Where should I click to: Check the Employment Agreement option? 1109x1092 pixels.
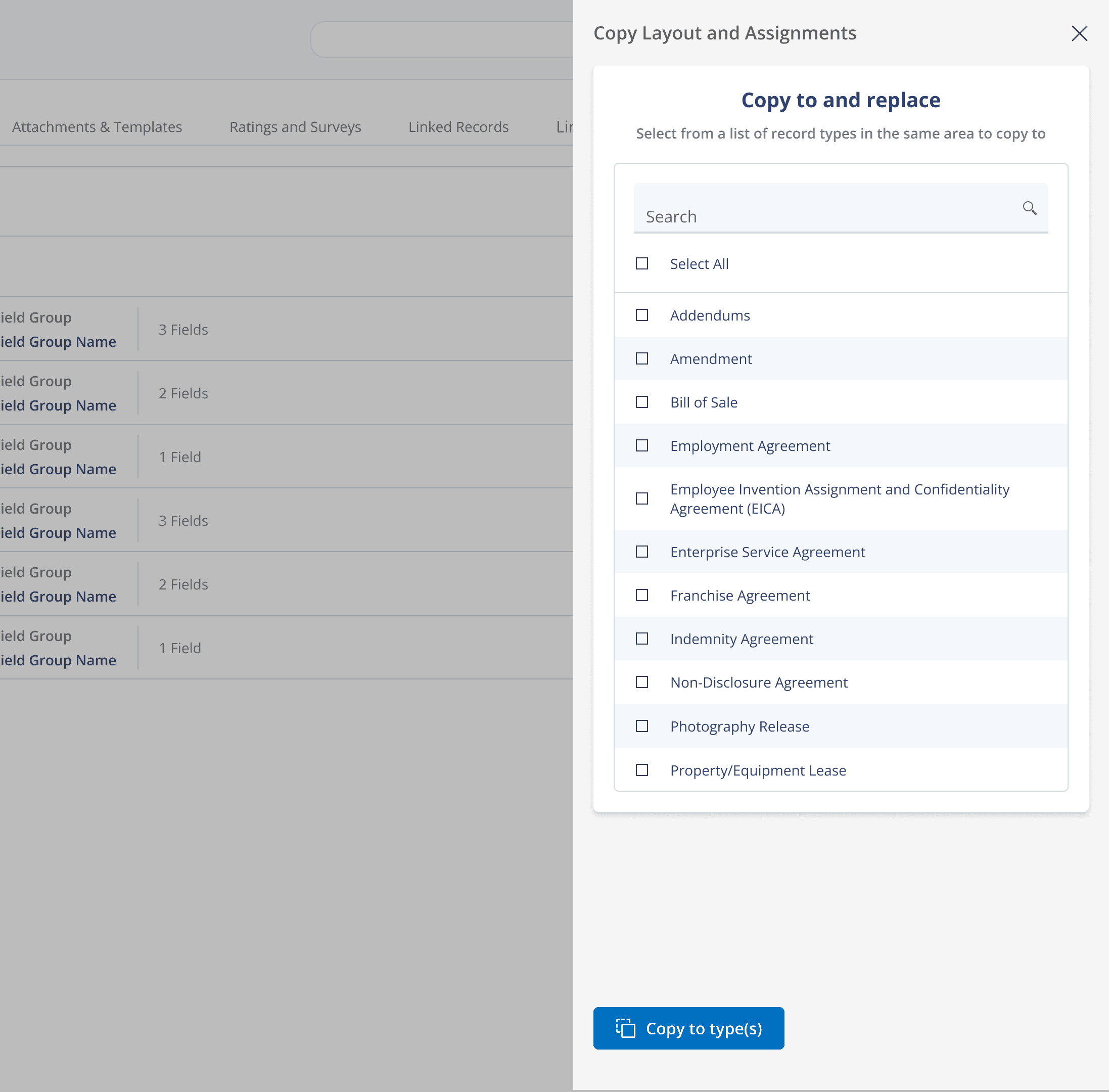pos(641,446)
